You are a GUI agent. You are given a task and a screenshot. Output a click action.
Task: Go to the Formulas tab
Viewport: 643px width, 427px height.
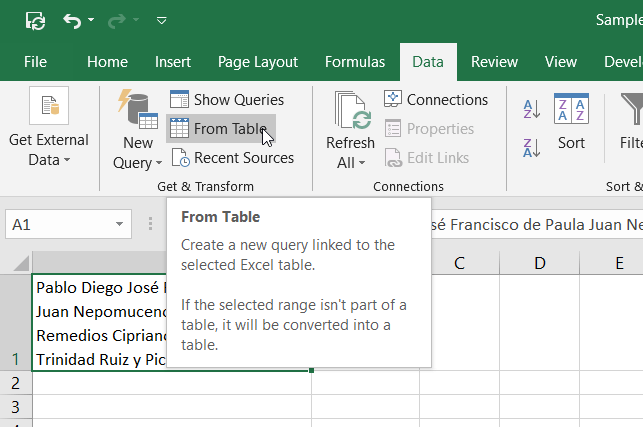355,62
